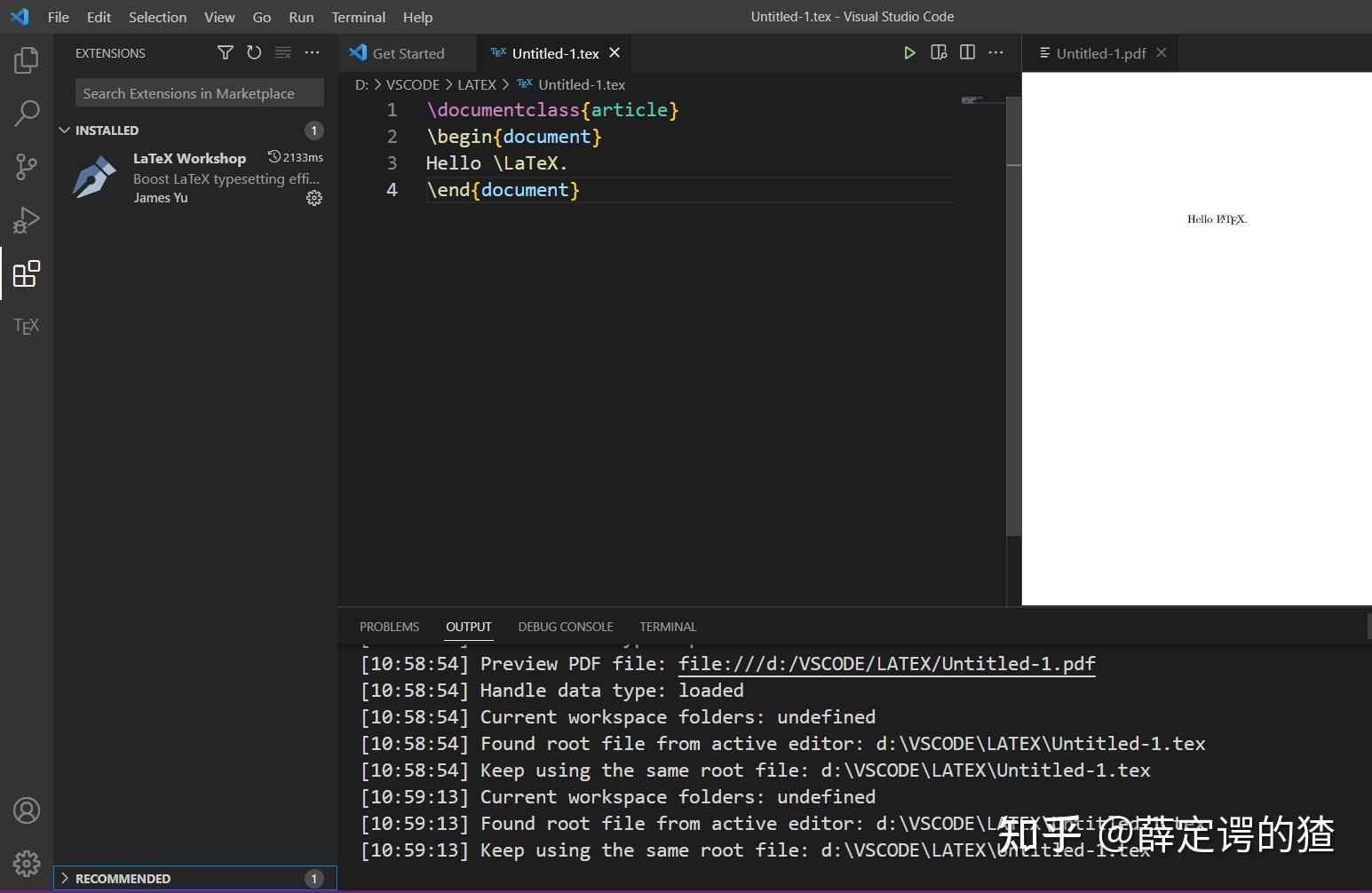
Task: Open the File menu
Action: (x=59, y=17)
